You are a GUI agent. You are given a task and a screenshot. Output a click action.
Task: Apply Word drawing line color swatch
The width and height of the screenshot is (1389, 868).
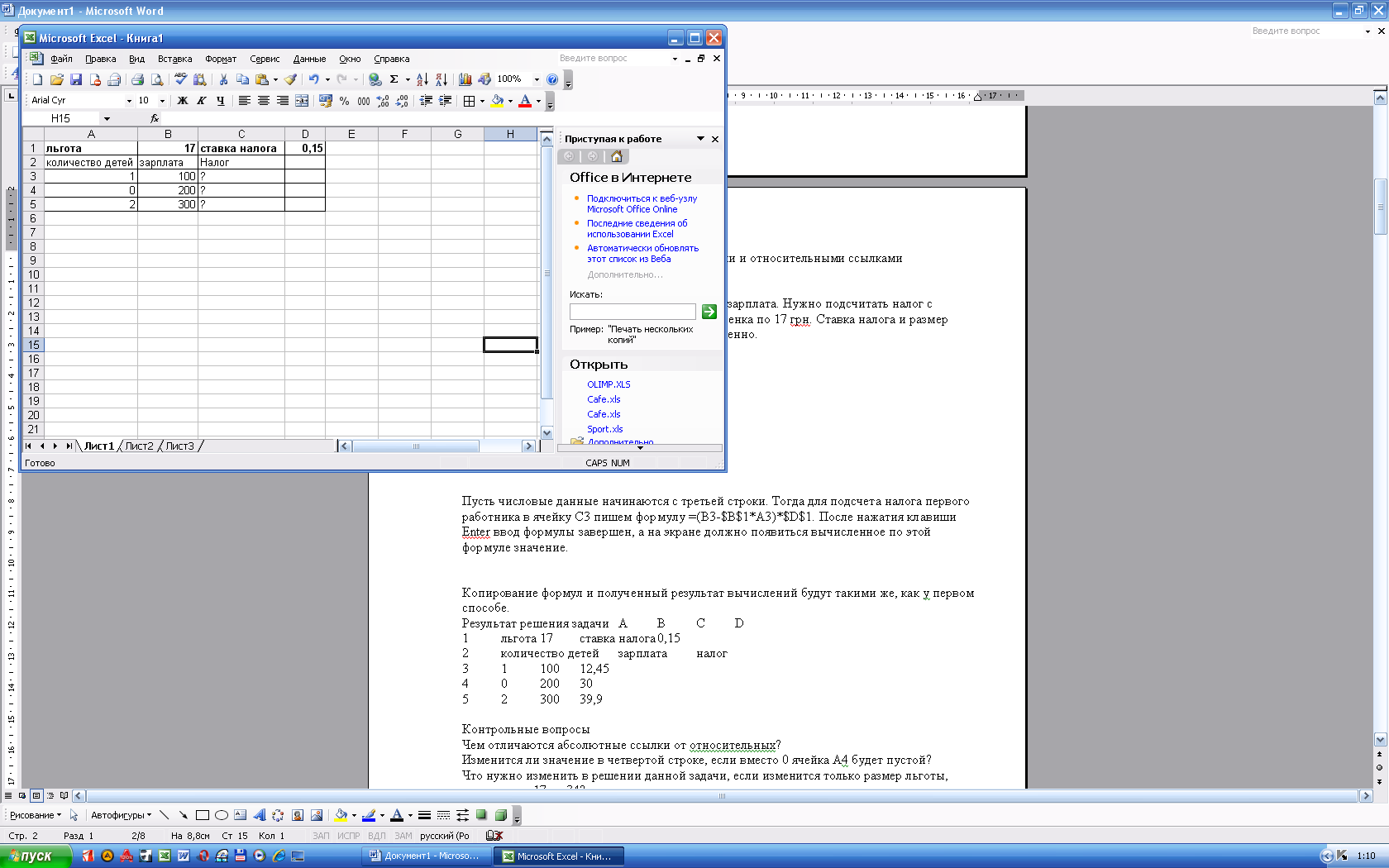[x=369, y=815]
